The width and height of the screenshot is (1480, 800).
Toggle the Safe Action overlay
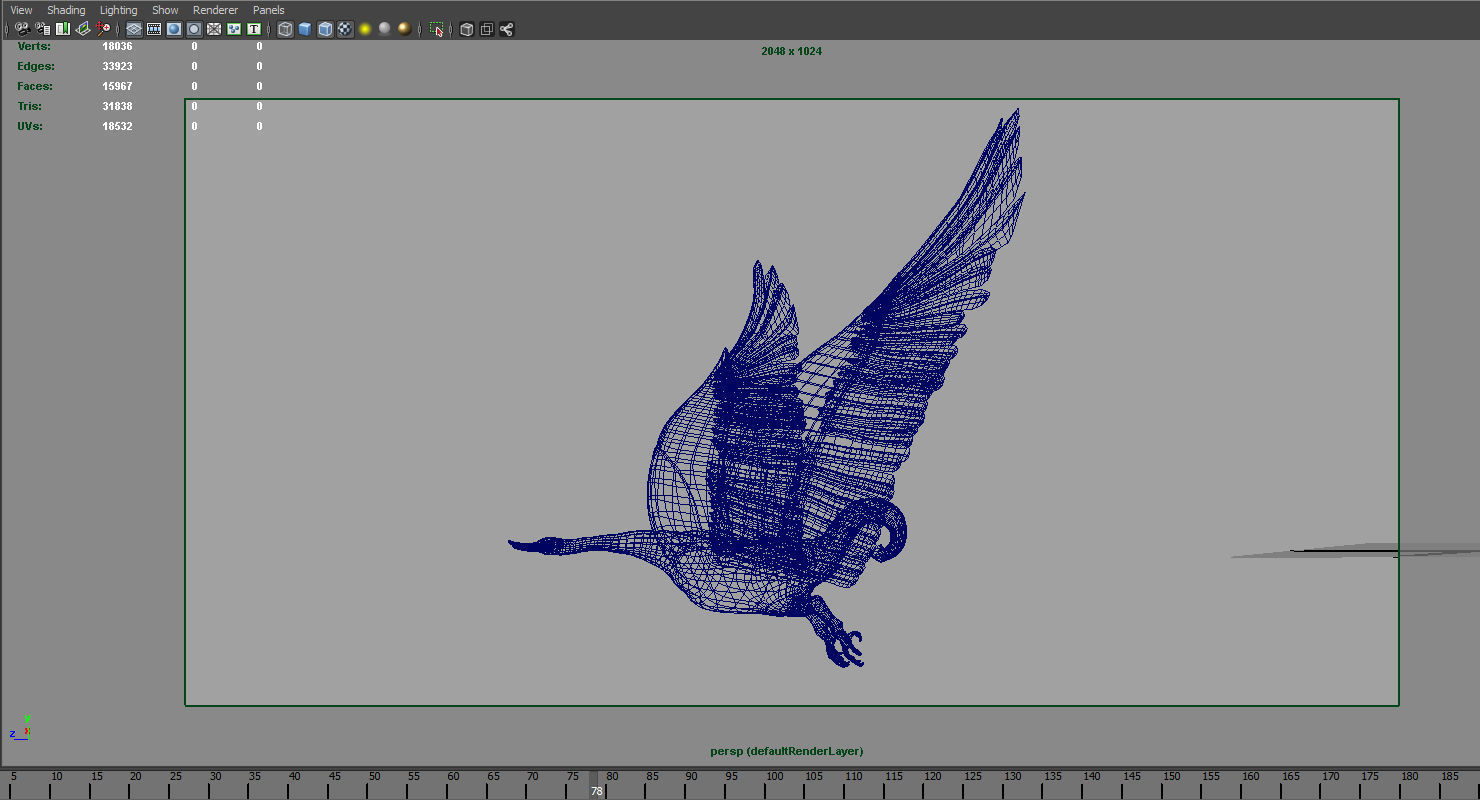point(234,29)
